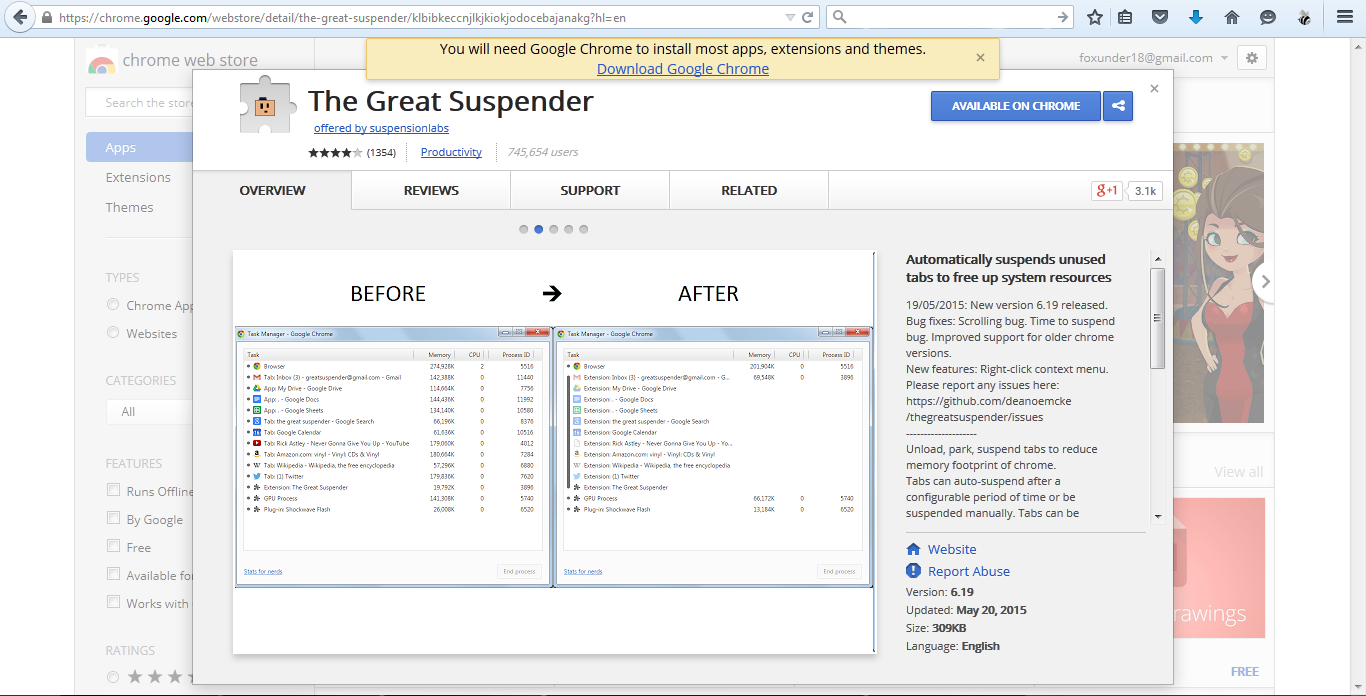
Task: Open the Related tab
Action: click(749, 190)
